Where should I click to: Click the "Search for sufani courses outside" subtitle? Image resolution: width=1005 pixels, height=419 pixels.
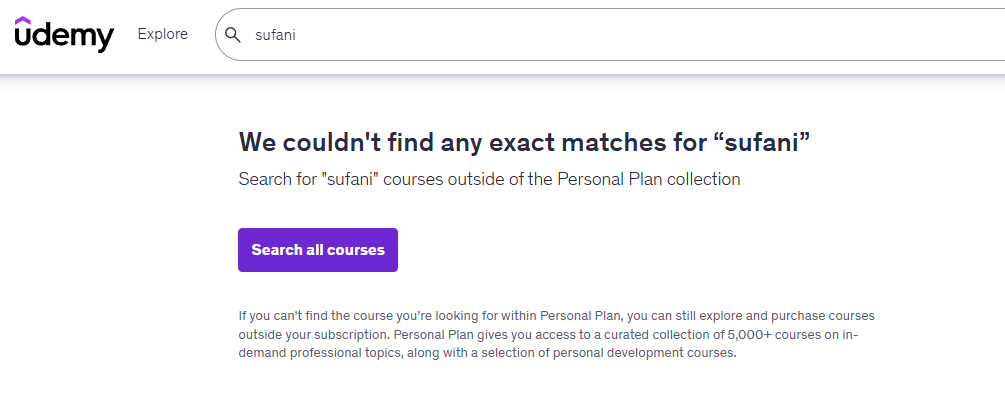tap(489, 180)
